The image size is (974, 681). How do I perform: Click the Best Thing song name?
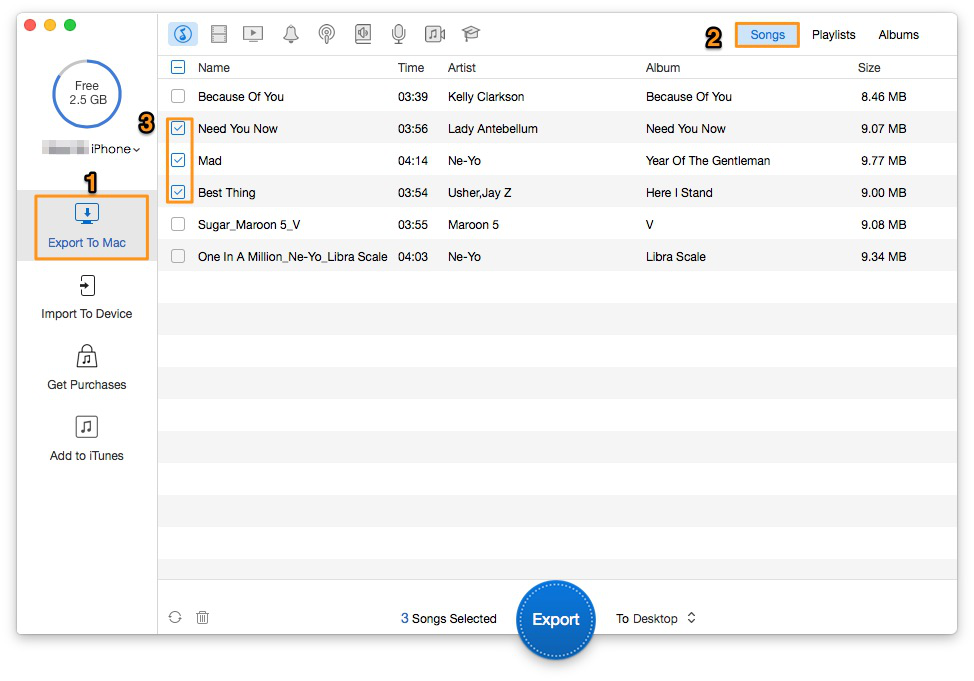227,193
